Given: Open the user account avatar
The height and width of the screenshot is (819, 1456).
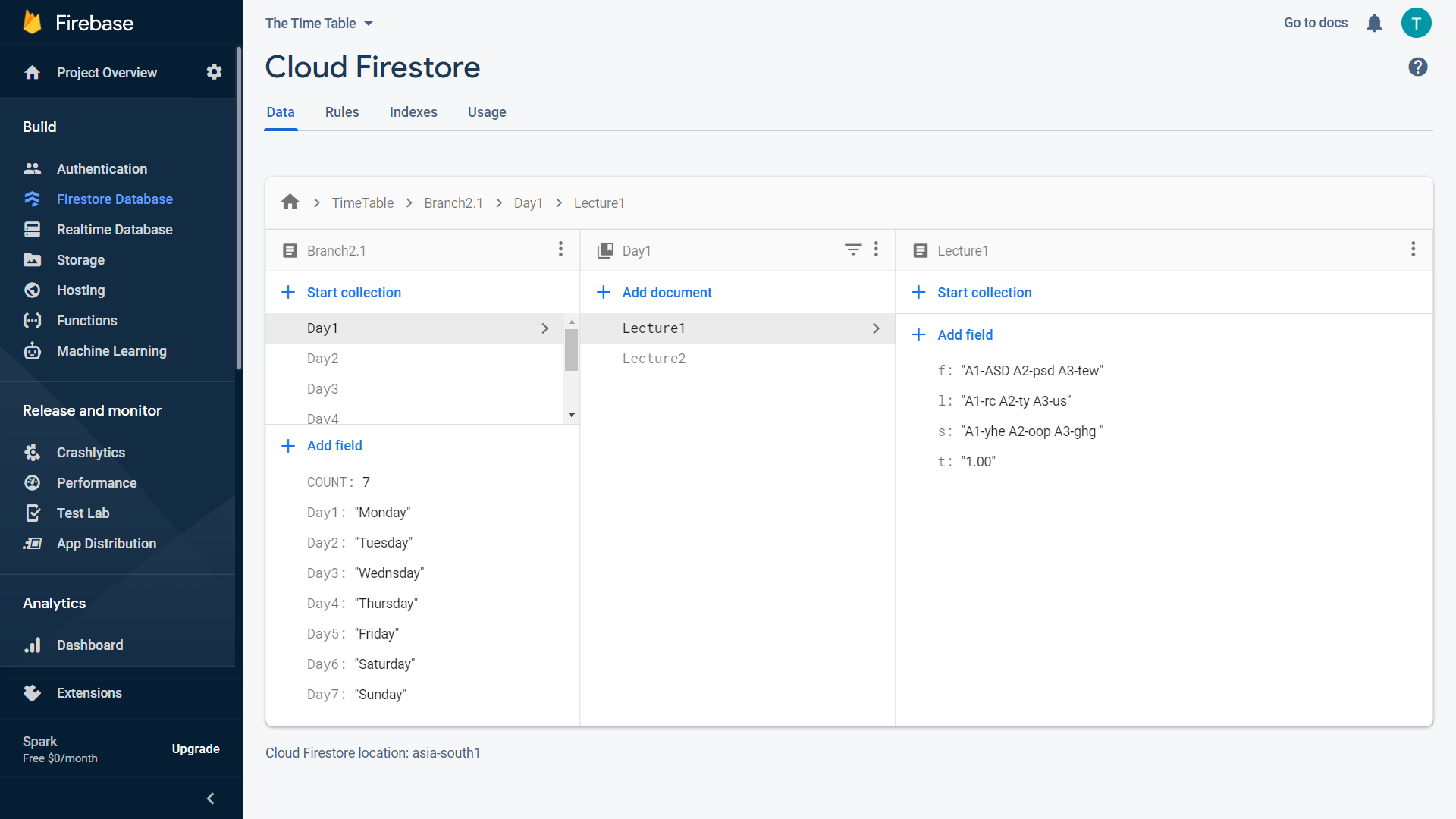Looking at the screenshot, I should pyautogui.click(x=1416, y=23).
